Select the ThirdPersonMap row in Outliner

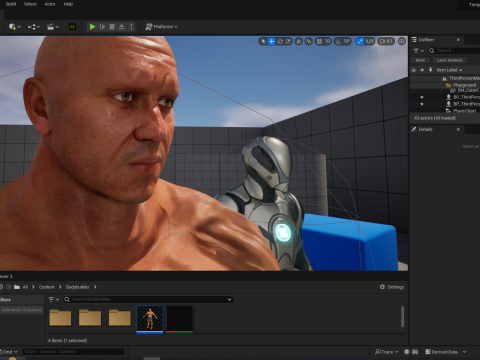[x=445, y=78]
